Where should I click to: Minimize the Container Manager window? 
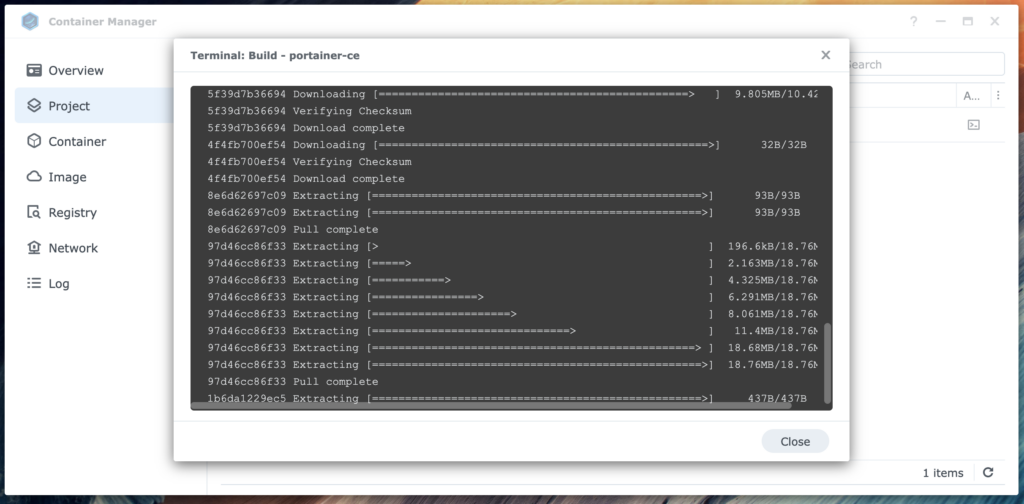tap(941, 21)
